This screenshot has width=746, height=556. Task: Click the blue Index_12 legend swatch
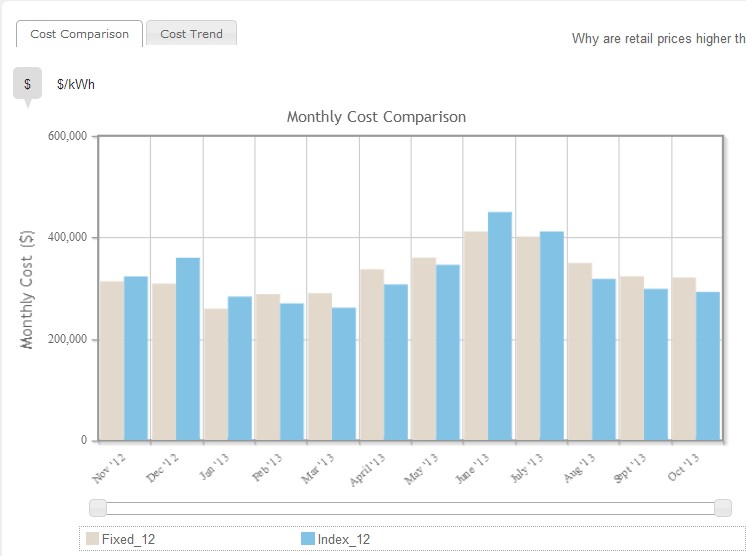click(x=308, y=539)
